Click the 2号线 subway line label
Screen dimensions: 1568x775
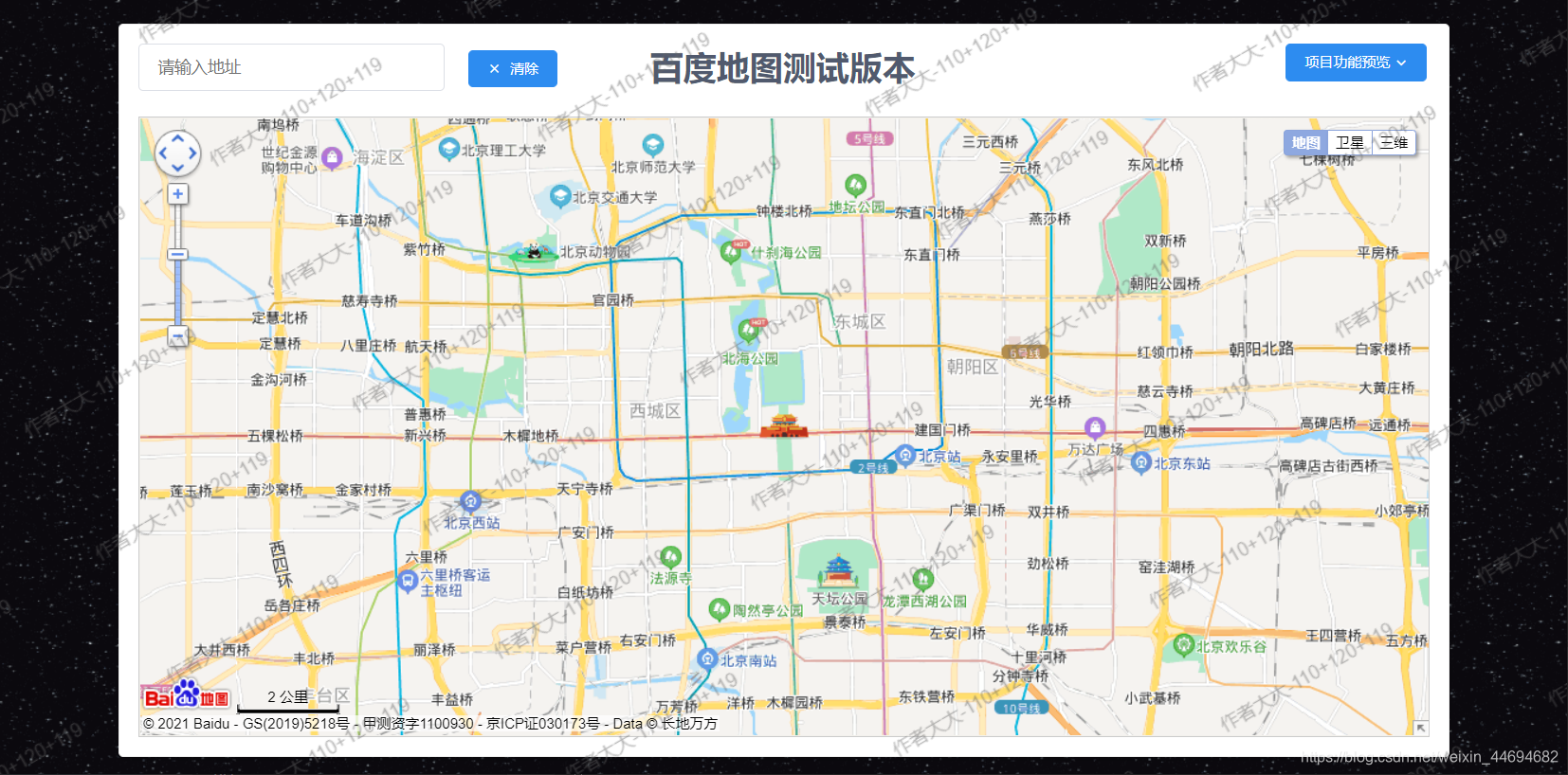click(x=873, y=468)
